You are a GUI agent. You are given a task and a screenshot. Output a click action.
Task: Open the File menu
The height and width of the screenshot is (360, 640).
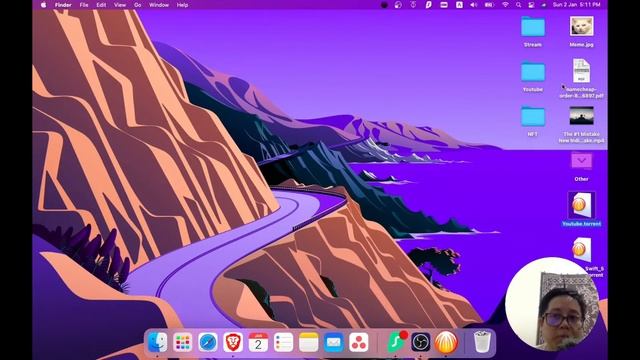(x=84, y=5)
